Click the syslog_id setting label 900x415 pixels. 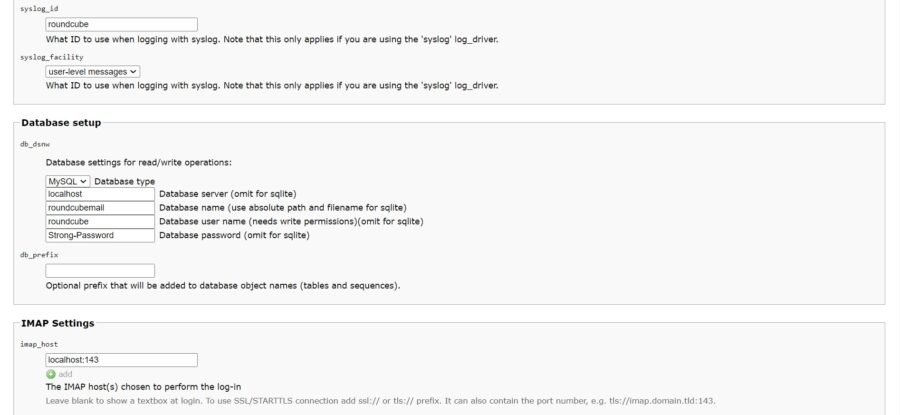(x=39, y=9)
